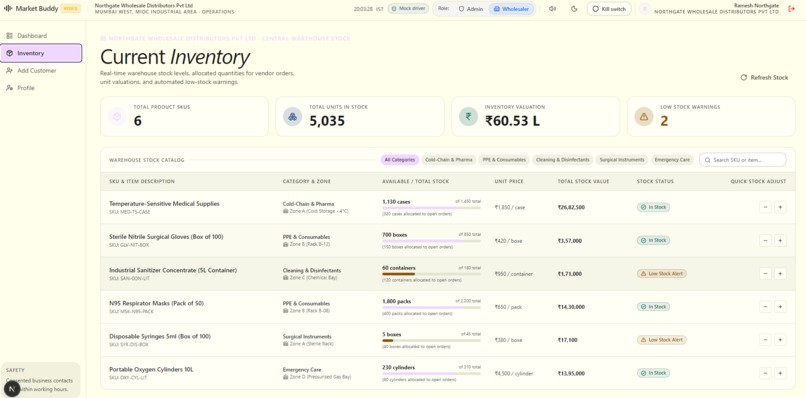Click the 5 boxes stock progress bar

(431, 341)
